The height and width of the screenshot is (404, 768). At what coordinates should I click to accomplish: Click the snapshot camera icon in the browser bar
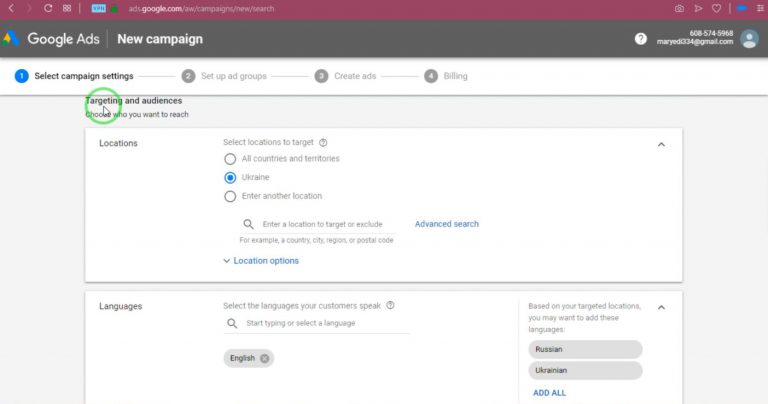[679, 8]
